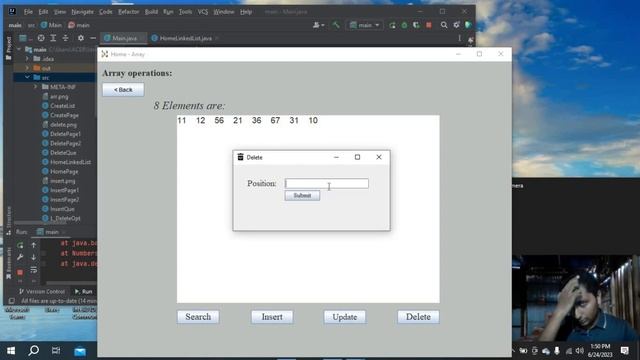The width and height of the screenshot is (640, 360).
Task: Hide the Project panel with minus icon
Action: (x=93, y=38)
